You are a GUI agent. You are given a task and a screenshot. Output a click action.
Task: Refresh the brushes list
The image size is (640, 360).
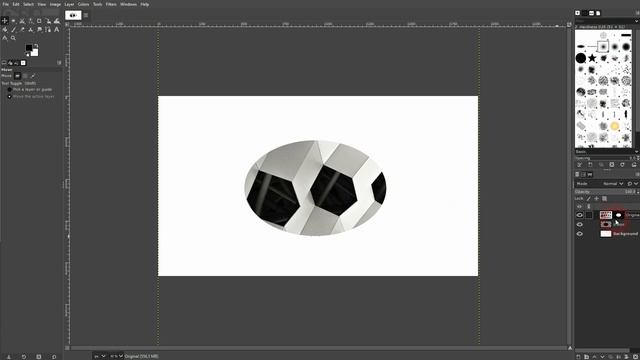pyautogui.click(x=622, y=164)
